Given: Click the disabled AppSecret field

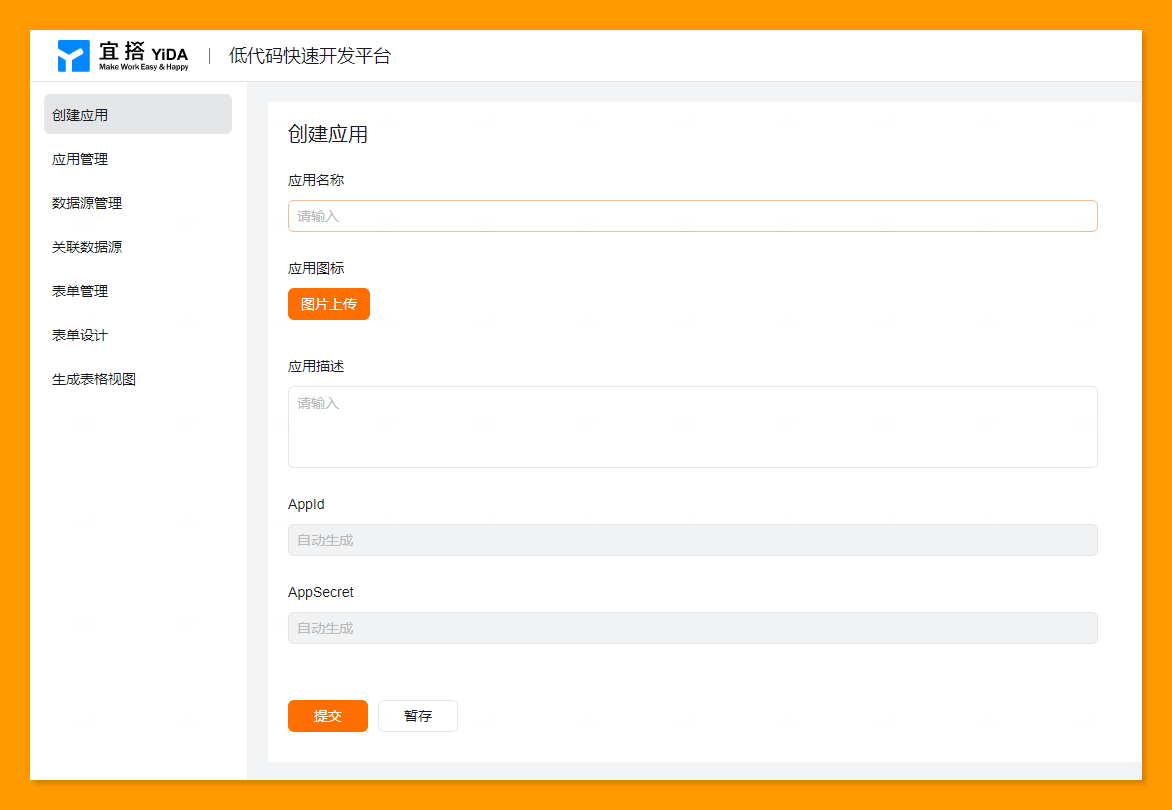Looking at the screenshot, I should (692, 628).
